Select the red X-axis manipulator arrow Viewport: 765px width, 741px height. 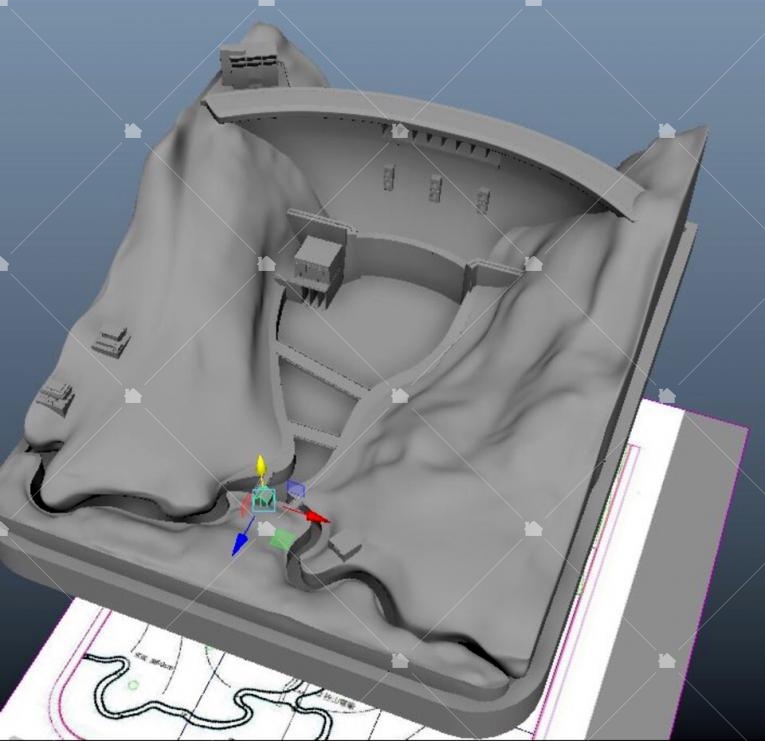pyautogui.click(x=317, y=517)
